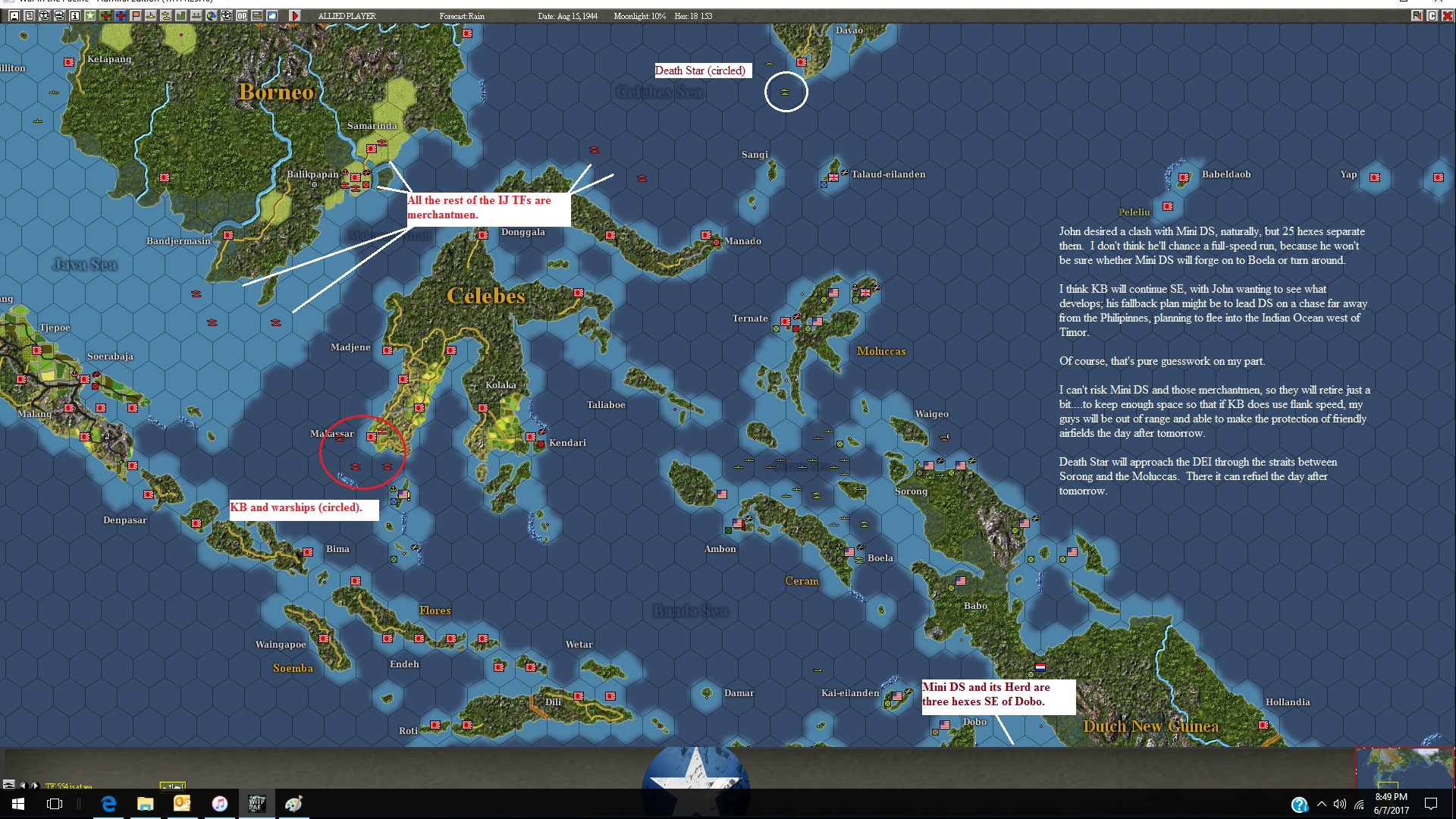The image size is (1456, 819).
Task: Toggle the weather cloud overlay icon
Action: [272, 16]
